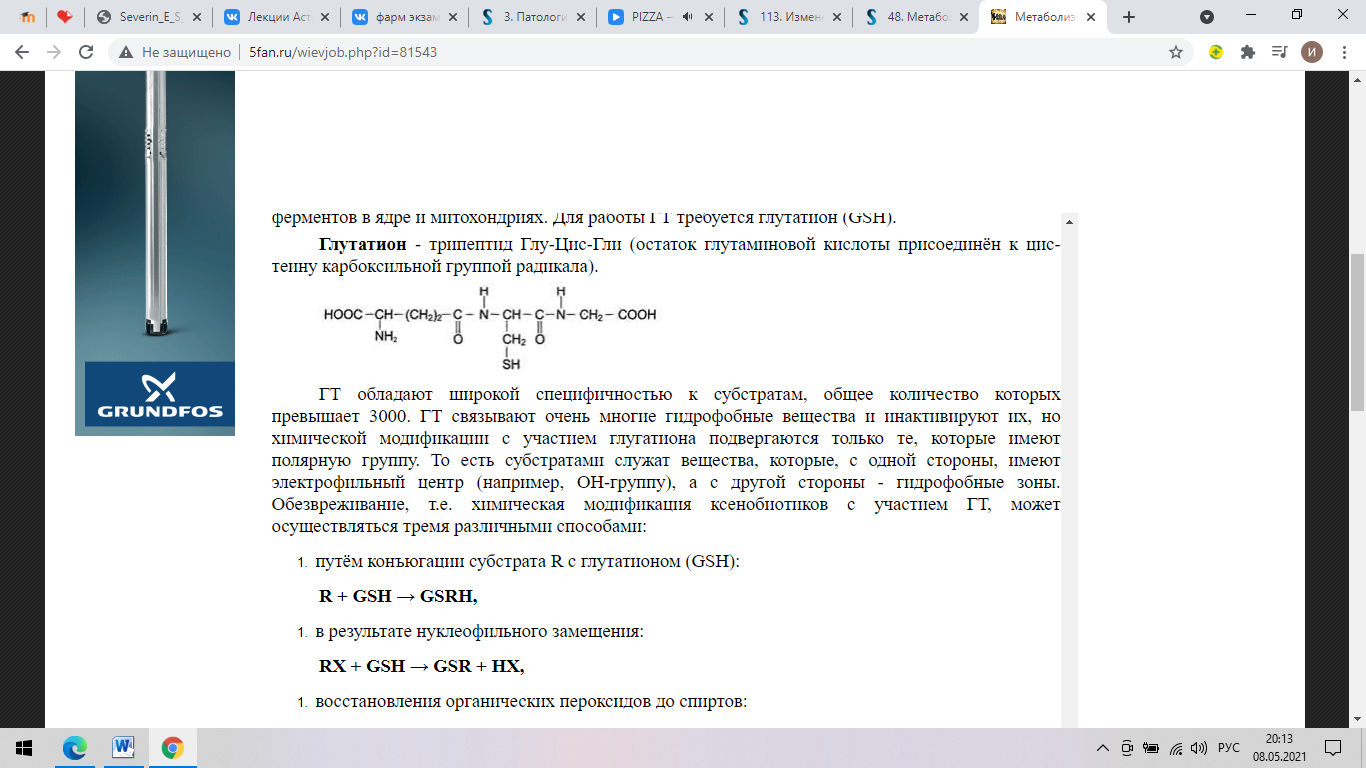This screenshot has width=1366, height=768.
Task: Click the line в результате нуклеофильного замещения
Action: 479,632
